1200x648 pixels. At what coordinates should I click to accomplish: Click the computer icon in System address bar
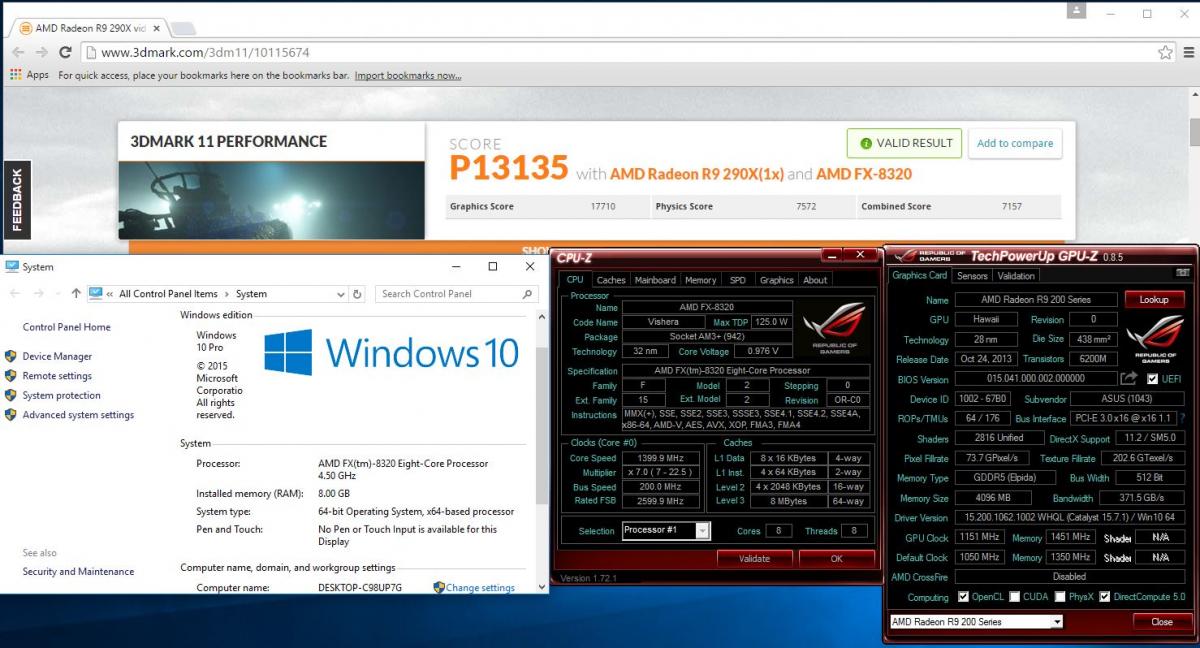pos(96,294)
